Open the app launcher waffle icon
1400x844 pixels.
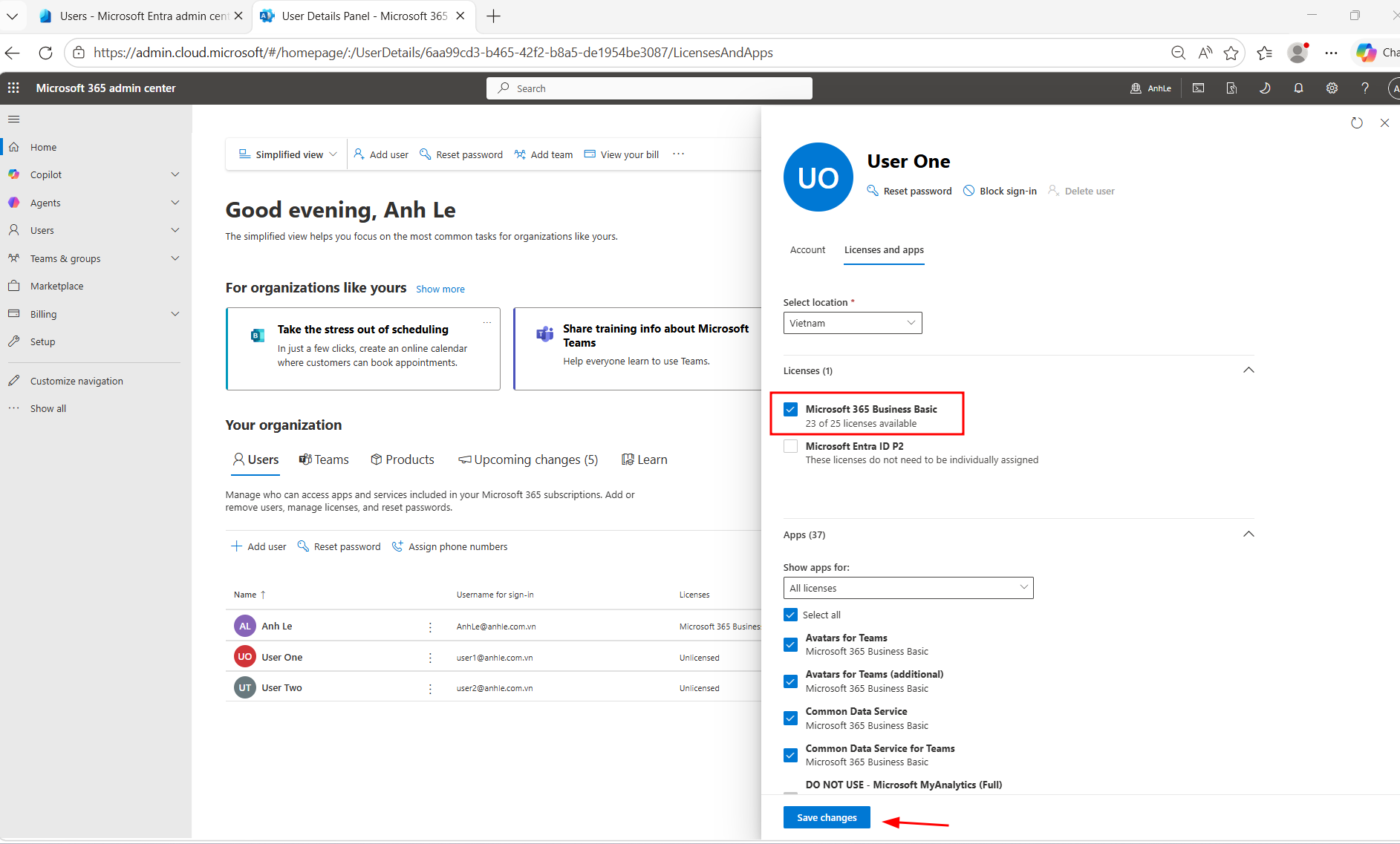13,88
